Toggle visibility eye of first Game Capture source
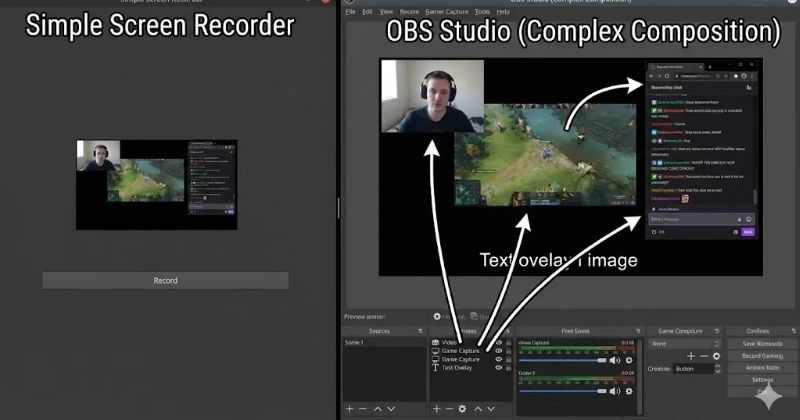This screenshot has width=800, height=420. (499, 351)
